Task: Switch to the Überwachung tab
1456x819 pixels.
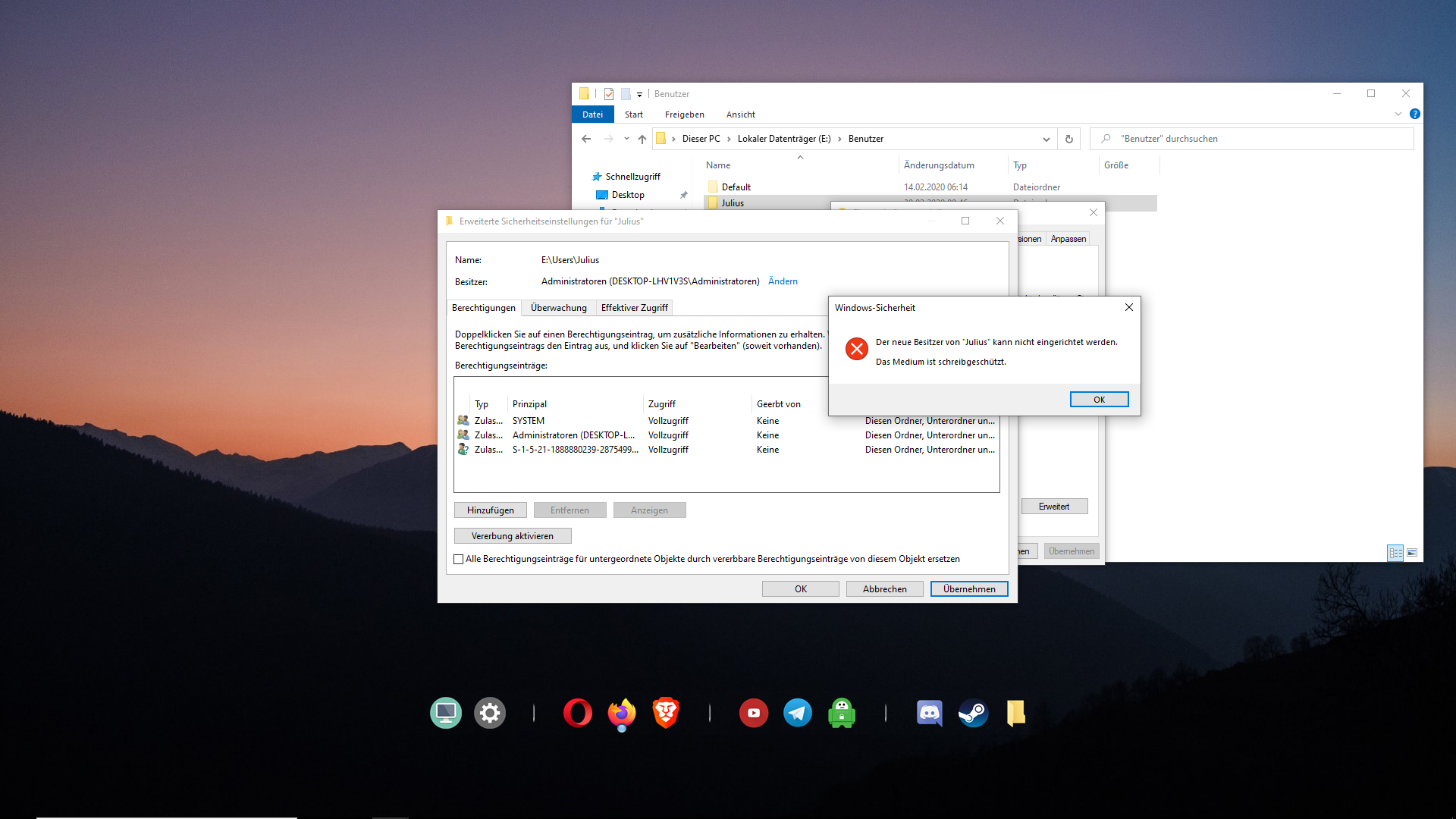Action: click(x=558, y=308)
